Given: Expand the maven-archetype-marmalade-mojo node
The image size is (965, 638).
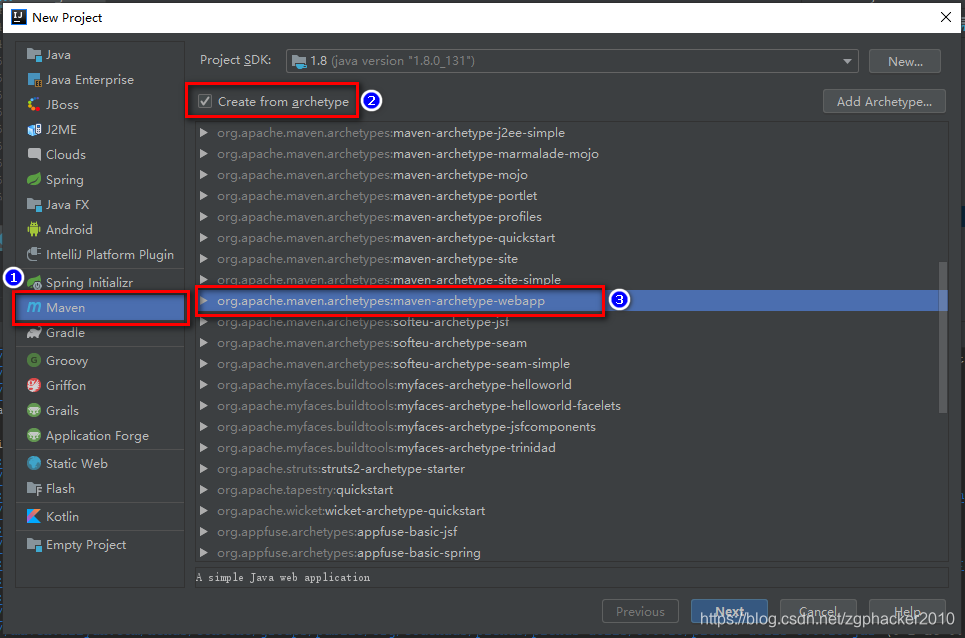Looking at the screenshot, I should [x=204, y=154].
